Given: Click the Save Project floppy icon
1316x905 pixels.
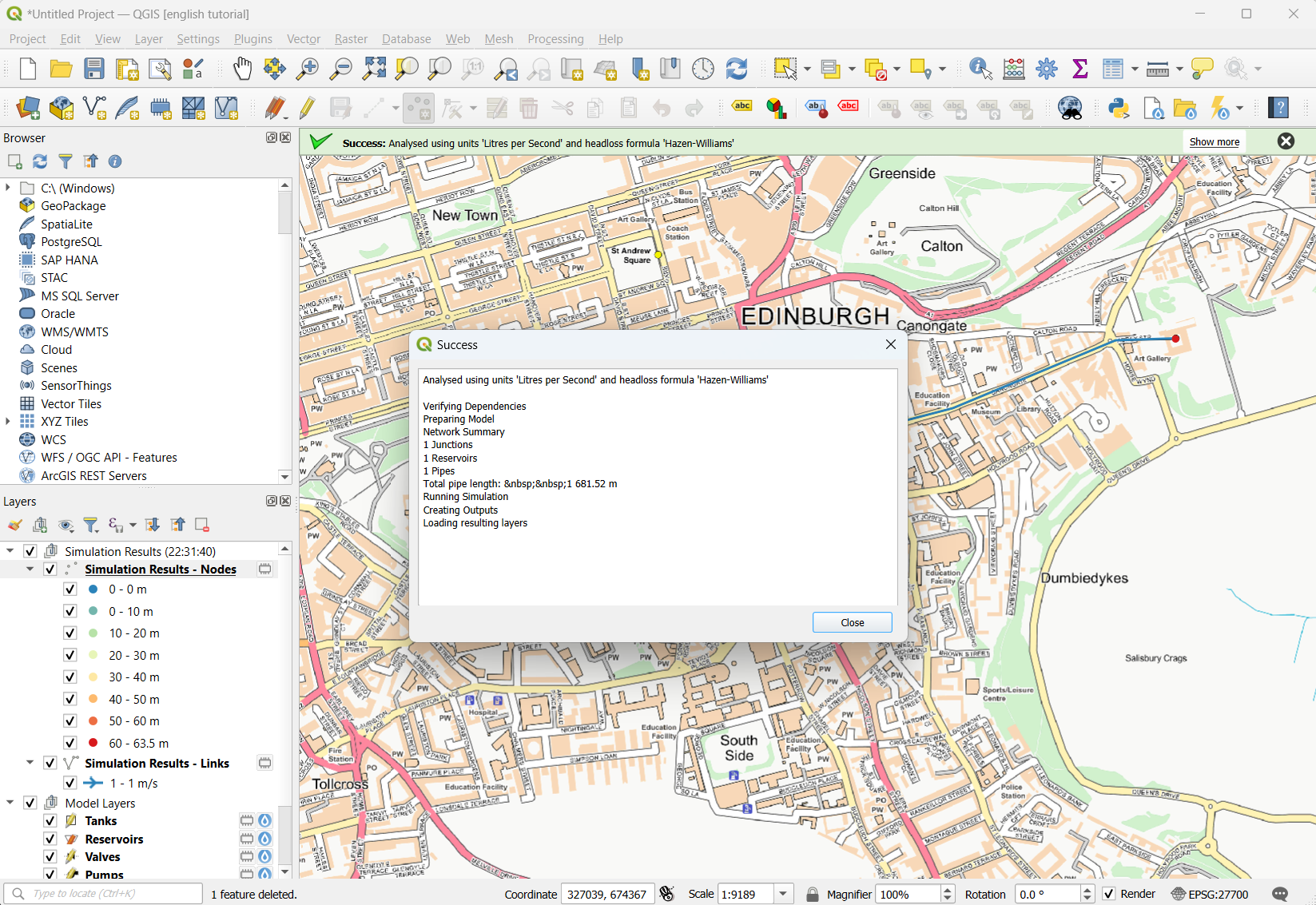Looking at the screenshot, I should [94, 69].
